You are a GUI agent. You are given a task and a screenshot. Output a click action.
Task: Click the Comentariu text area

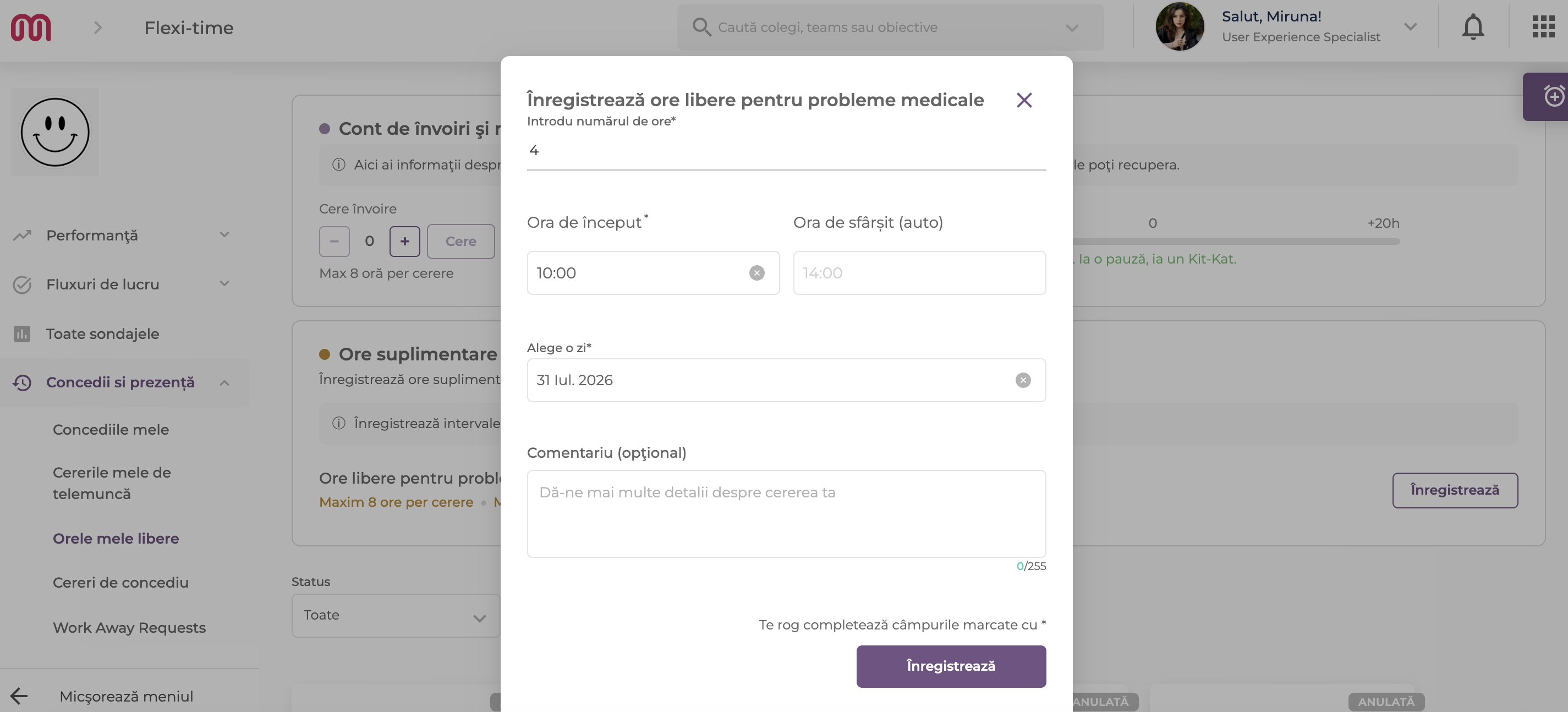coord(786,513)
